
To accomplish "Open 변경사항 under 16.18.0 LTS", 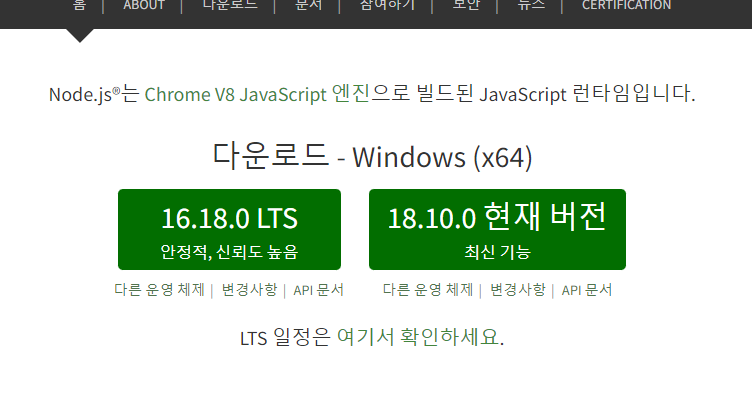I will pos(249,290).
